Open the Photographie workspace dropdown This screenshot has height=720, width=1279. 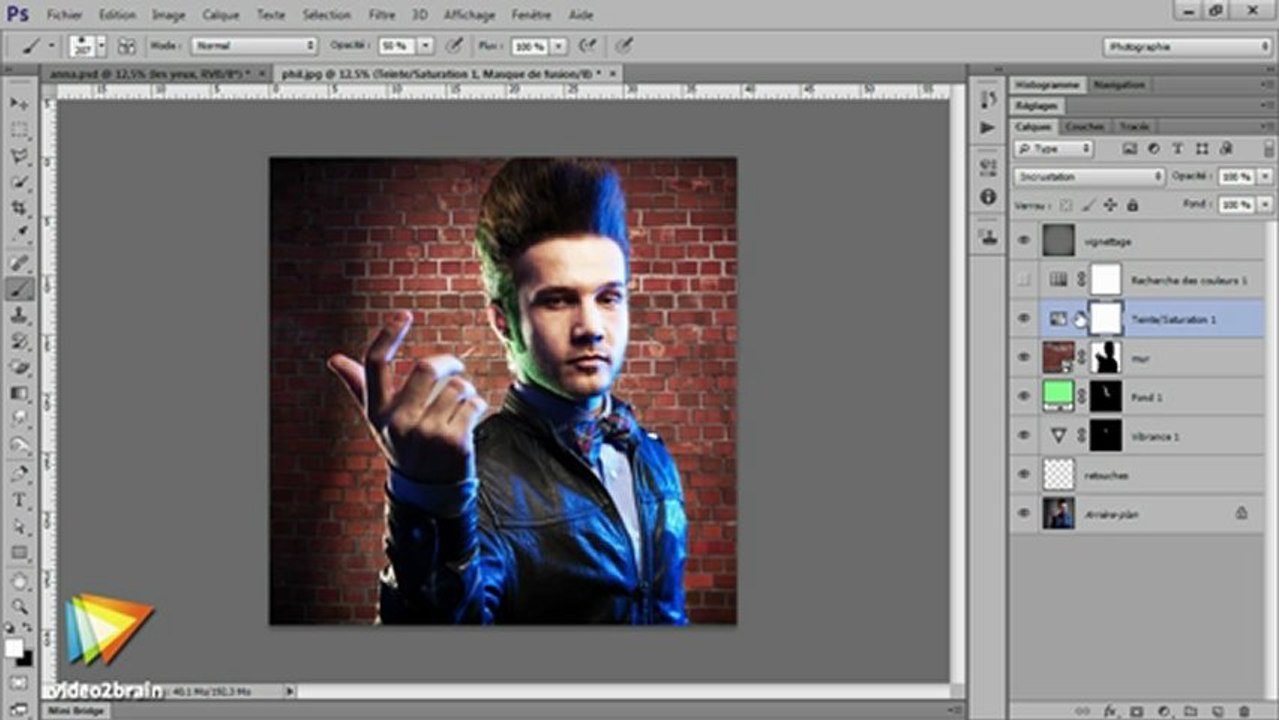point(1187,46)
